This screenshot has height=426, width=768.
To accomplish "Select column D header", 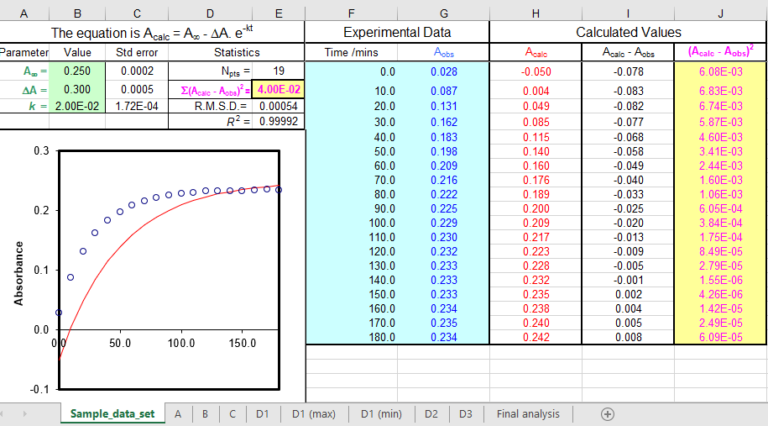I will pos(210,14).
